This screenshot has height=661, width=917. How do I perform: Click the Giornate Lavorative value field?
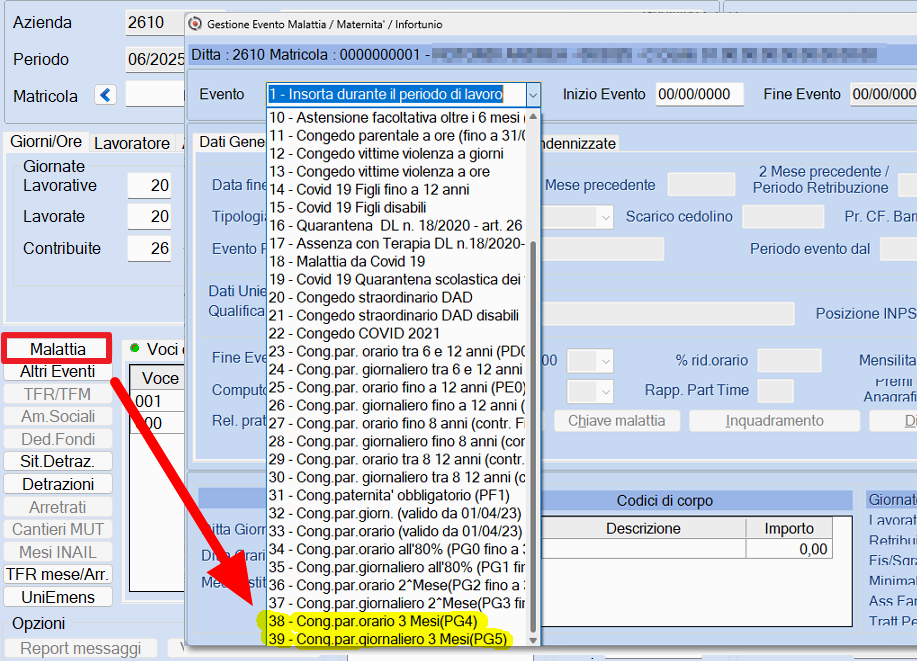150,186
